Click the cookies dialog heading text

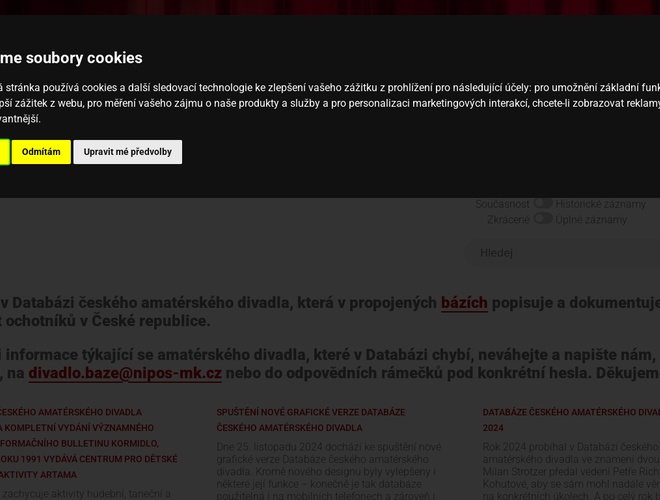(71, 58)
